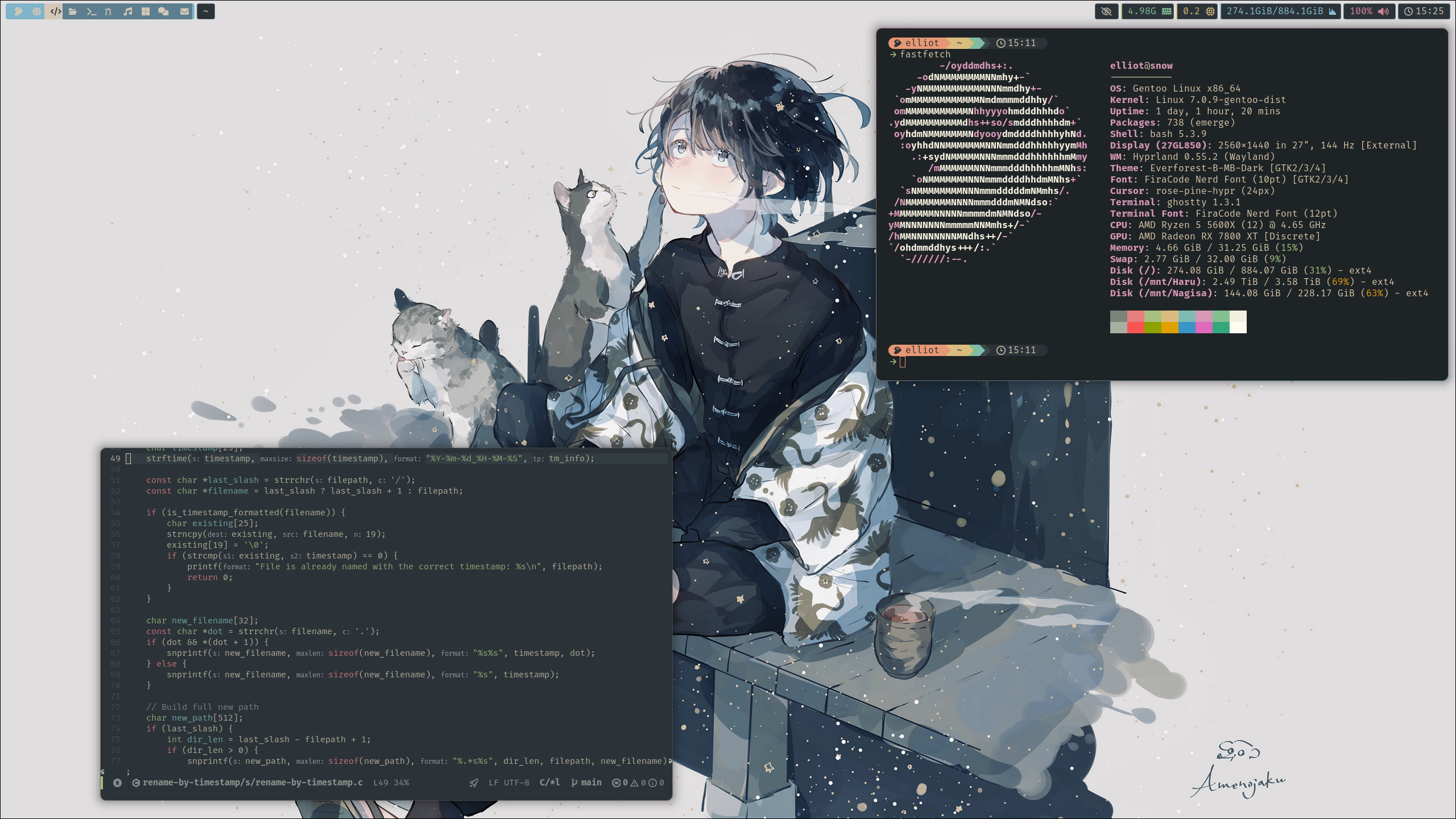This screenshot has width=1456, height=819.
Task: Click the terminal input cursor at bottom prompt
Action: pyautogui.click(x=903, y=362)
